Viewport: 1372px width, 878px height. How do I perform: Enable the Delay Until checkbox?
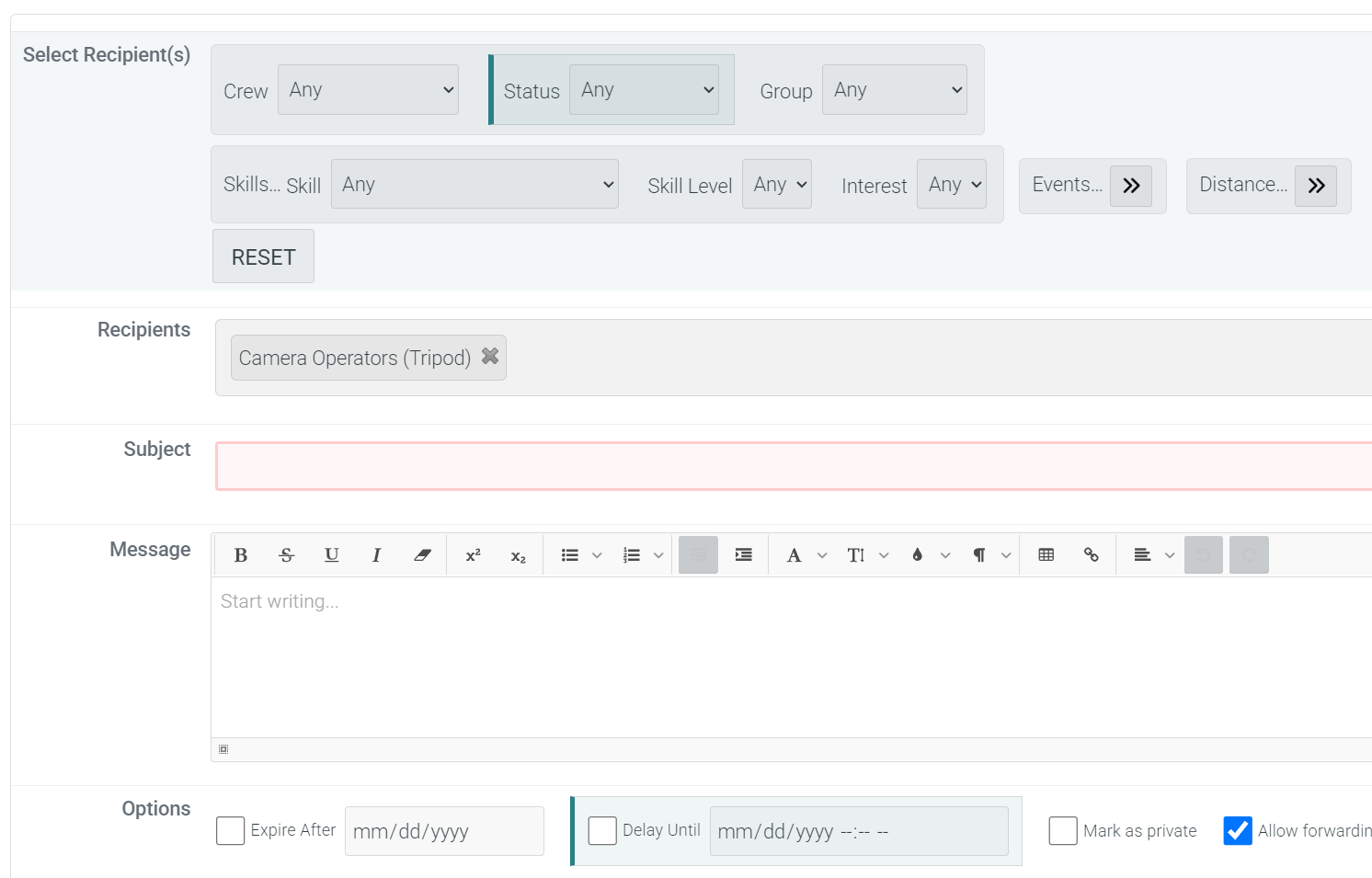tap(602, 830)
